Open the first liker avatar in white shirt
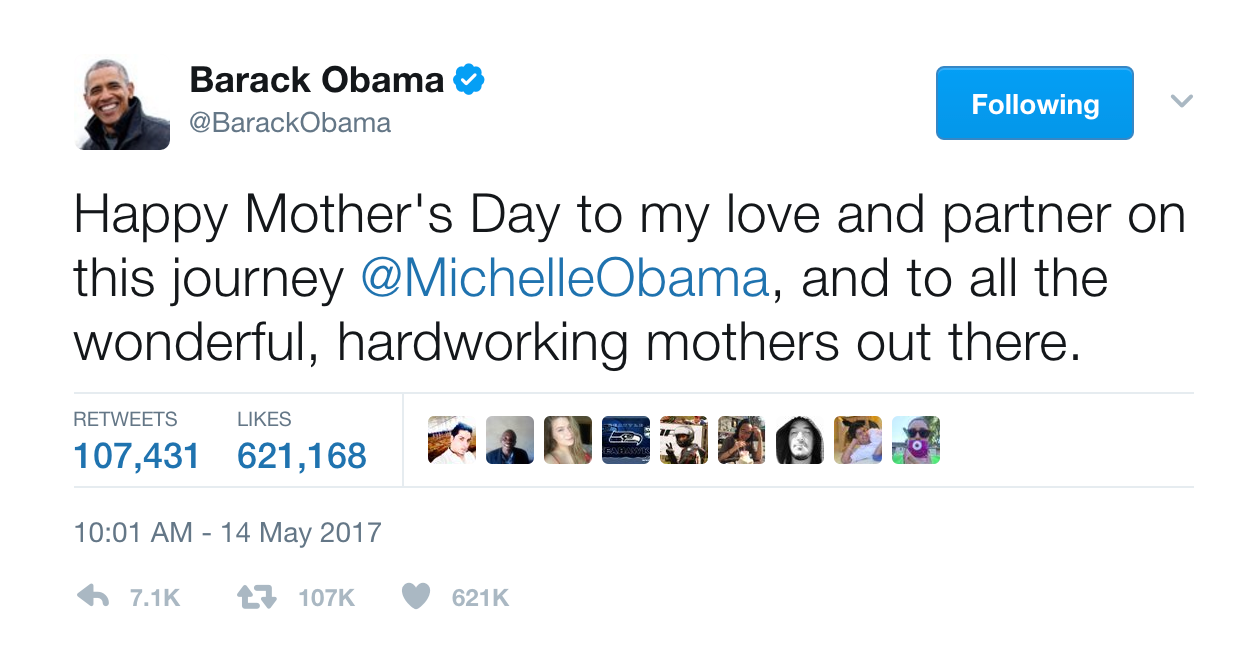1260x672 pixels. 452,440
